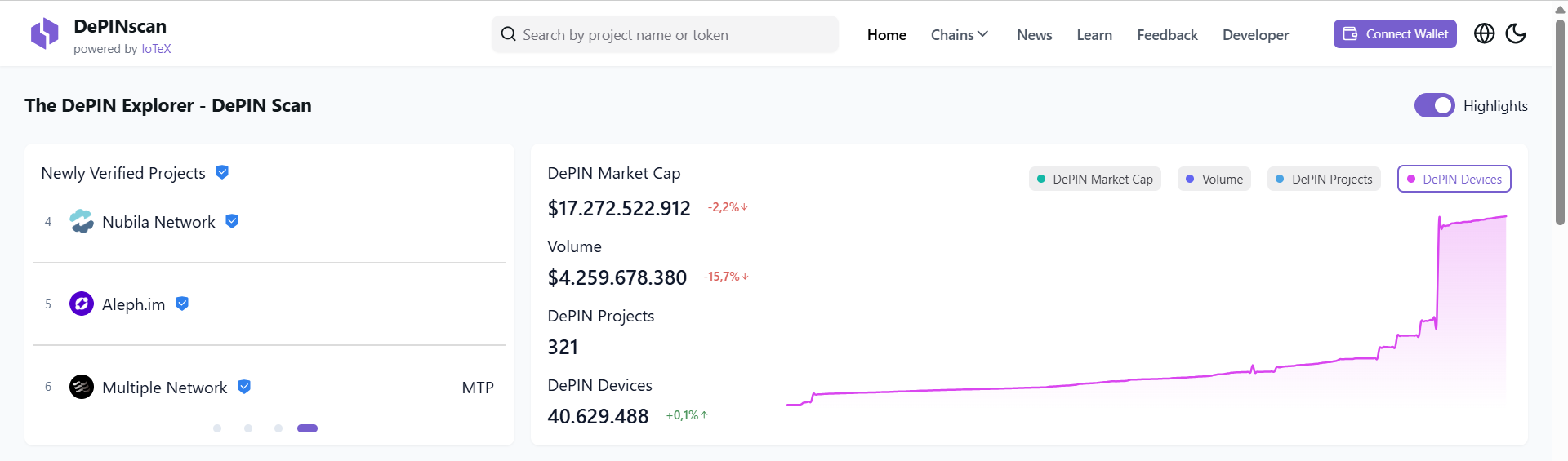This screenshot has width=1568, height=461.
Task: Click verified badge beside Newly Verified Projects
Action: (222, 172)
